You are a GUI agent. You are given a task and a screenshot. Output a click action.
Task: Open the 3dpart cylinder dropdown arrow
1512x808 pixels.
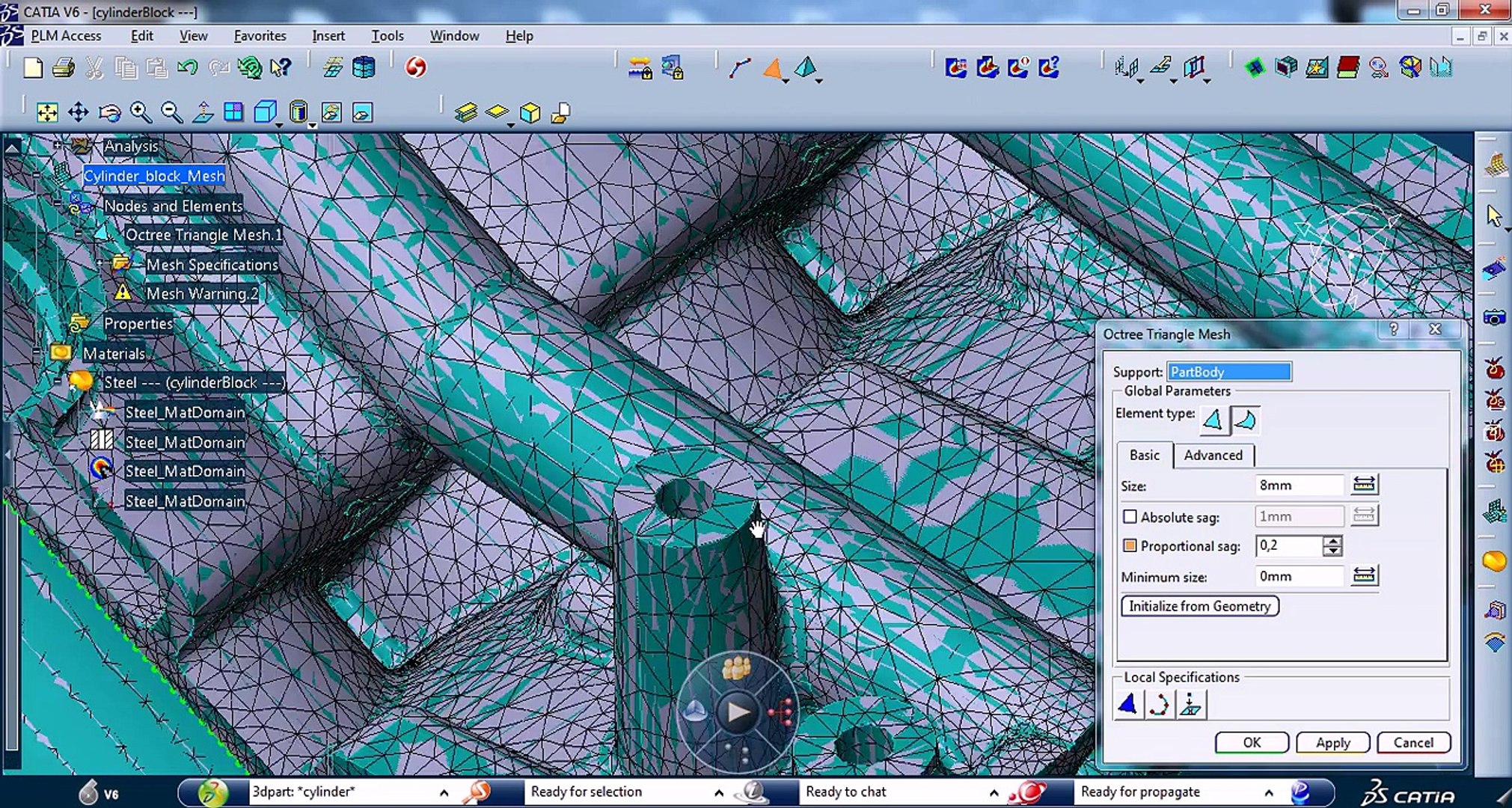[444, 792]
